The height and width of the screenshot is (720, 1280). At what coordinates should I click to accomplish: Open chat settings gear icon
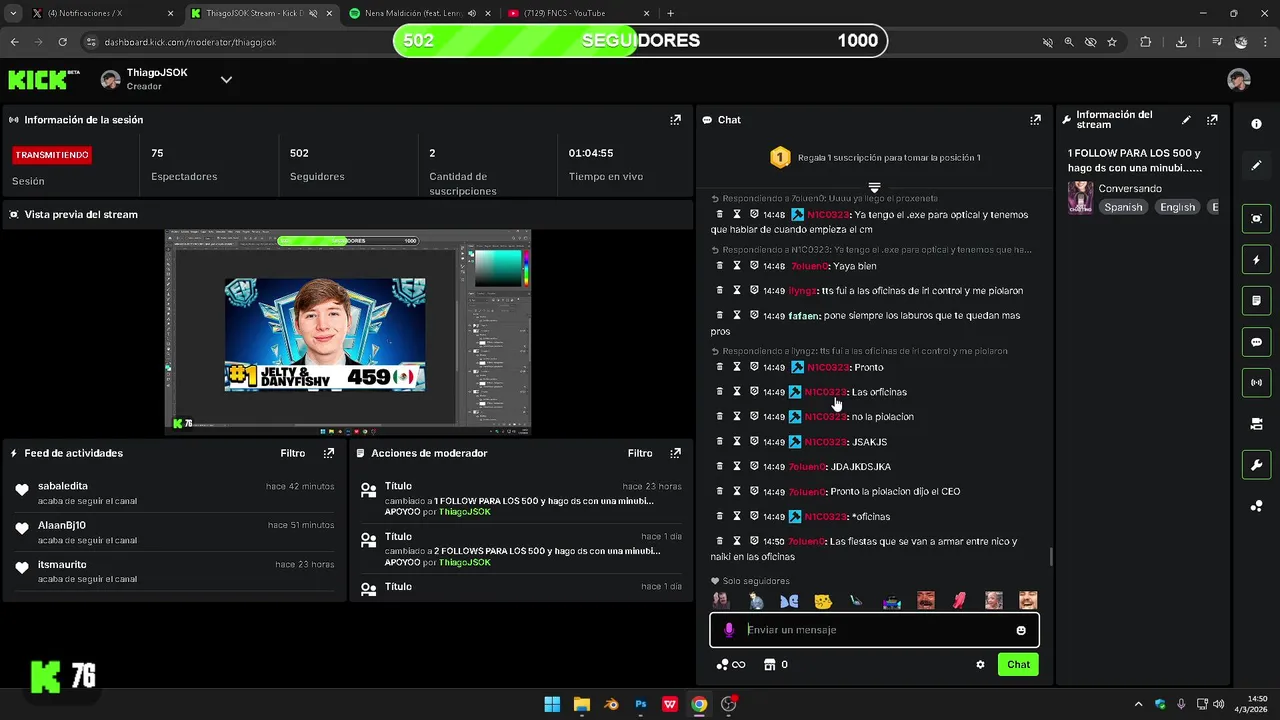980,664
